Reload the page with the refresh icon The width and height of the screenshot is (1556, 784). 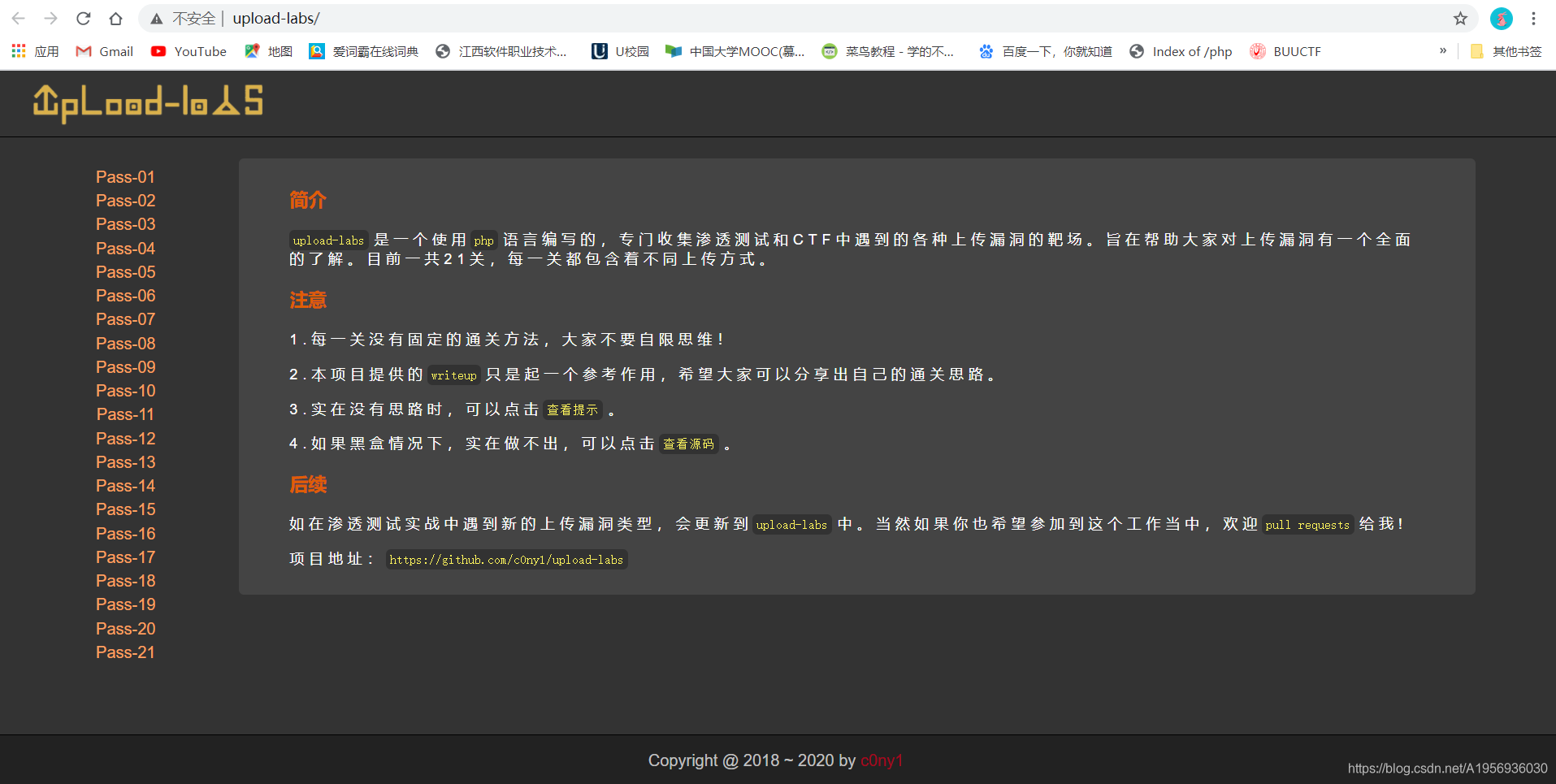(83, 18)
